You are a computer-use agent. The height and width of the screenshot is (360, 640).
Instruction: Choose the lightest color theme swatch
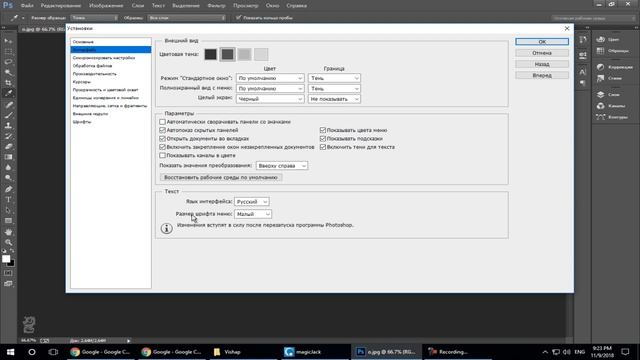(x=261, y=54)
